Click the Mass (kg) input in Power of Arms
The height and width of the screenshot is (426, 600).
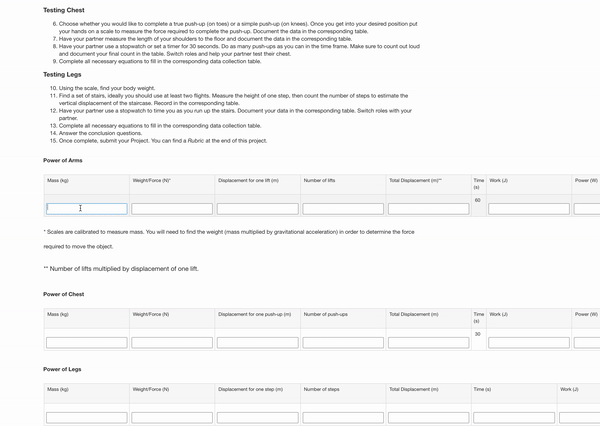click(x=87, y=209)
